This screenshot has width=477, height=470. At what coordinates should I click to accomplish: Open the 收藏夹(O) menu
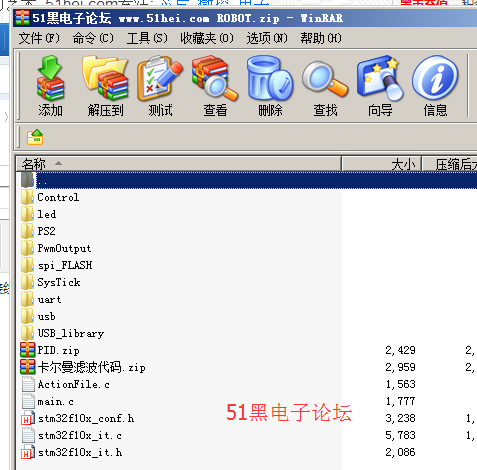[207, 38]
